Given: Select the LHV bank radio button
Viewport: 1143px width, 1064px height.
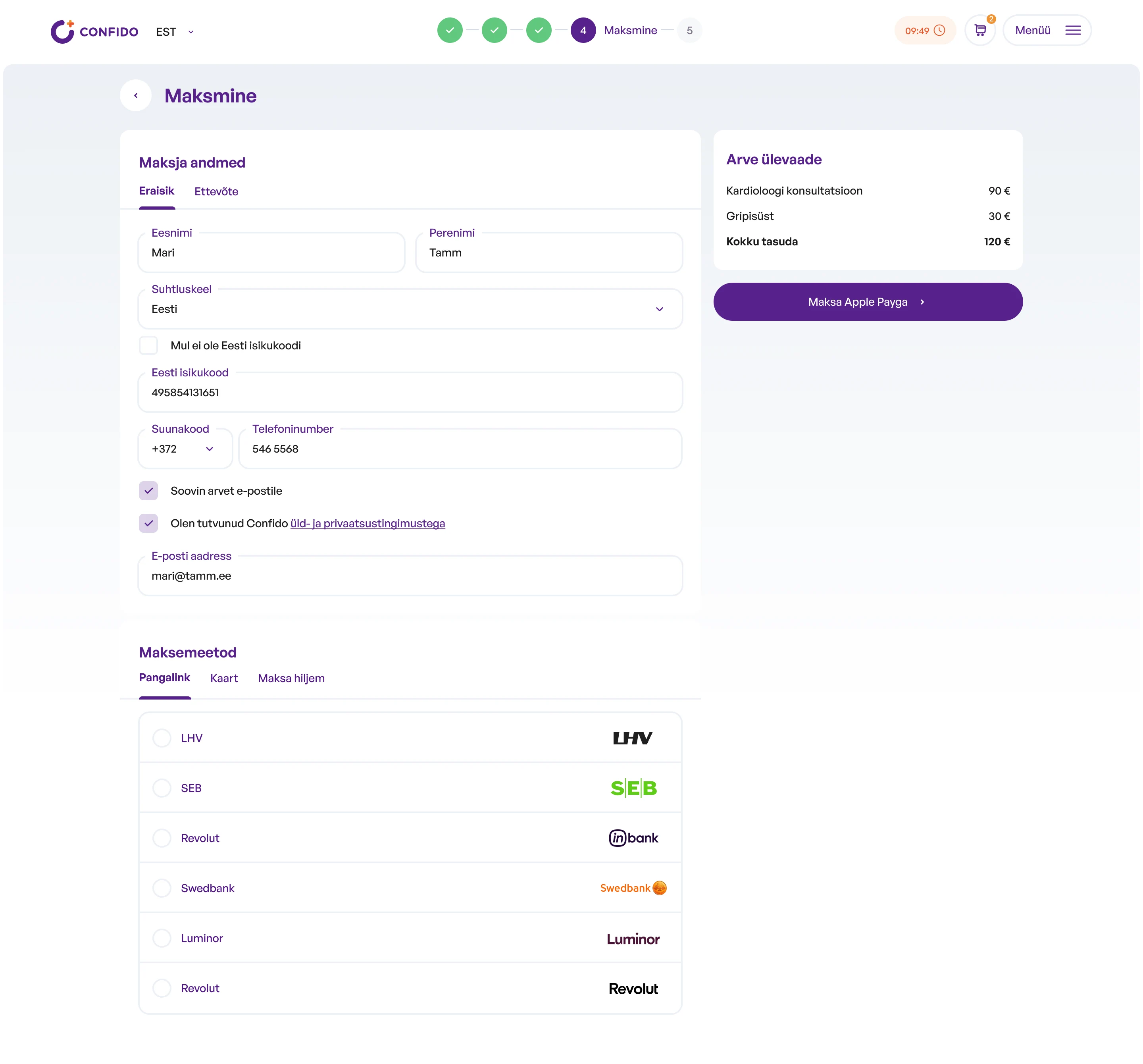Looking at the screenshot, I should tap(162, 738).
